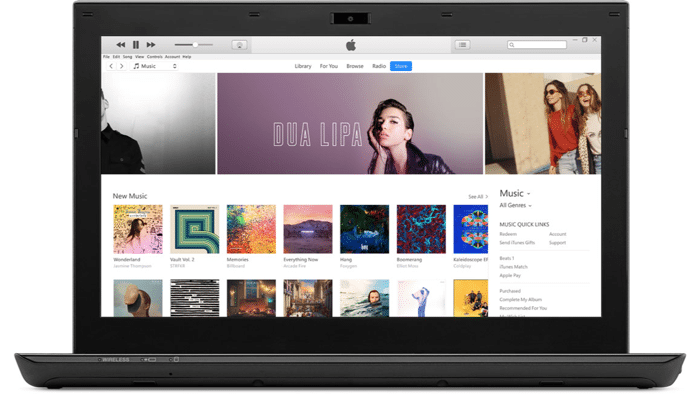Open the Hang album cover
This screenshot has width=700, height=394.
[x=365, y=229]
